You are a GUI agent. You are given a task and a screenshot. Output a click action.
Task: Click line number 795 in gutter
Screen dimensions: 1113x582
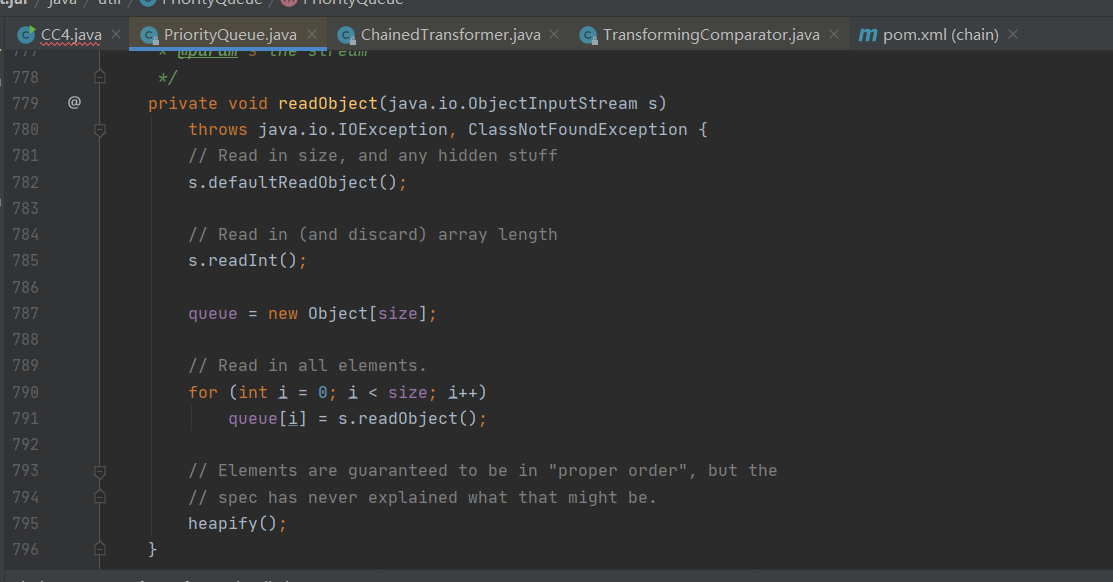click(x=26, y=523)
